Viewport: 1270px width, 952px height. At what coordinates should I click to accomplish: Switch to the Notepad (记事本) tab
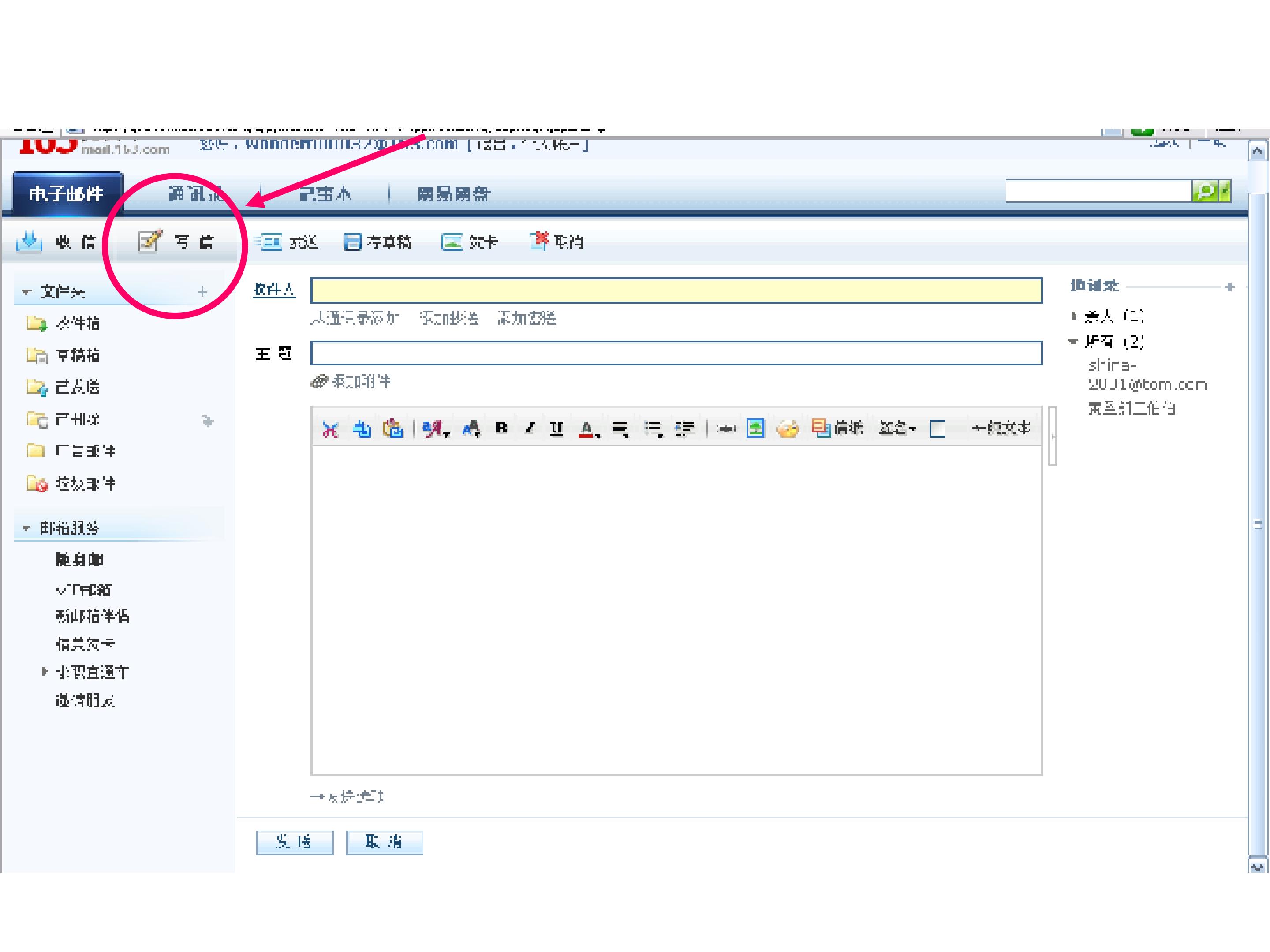(325, 194)
